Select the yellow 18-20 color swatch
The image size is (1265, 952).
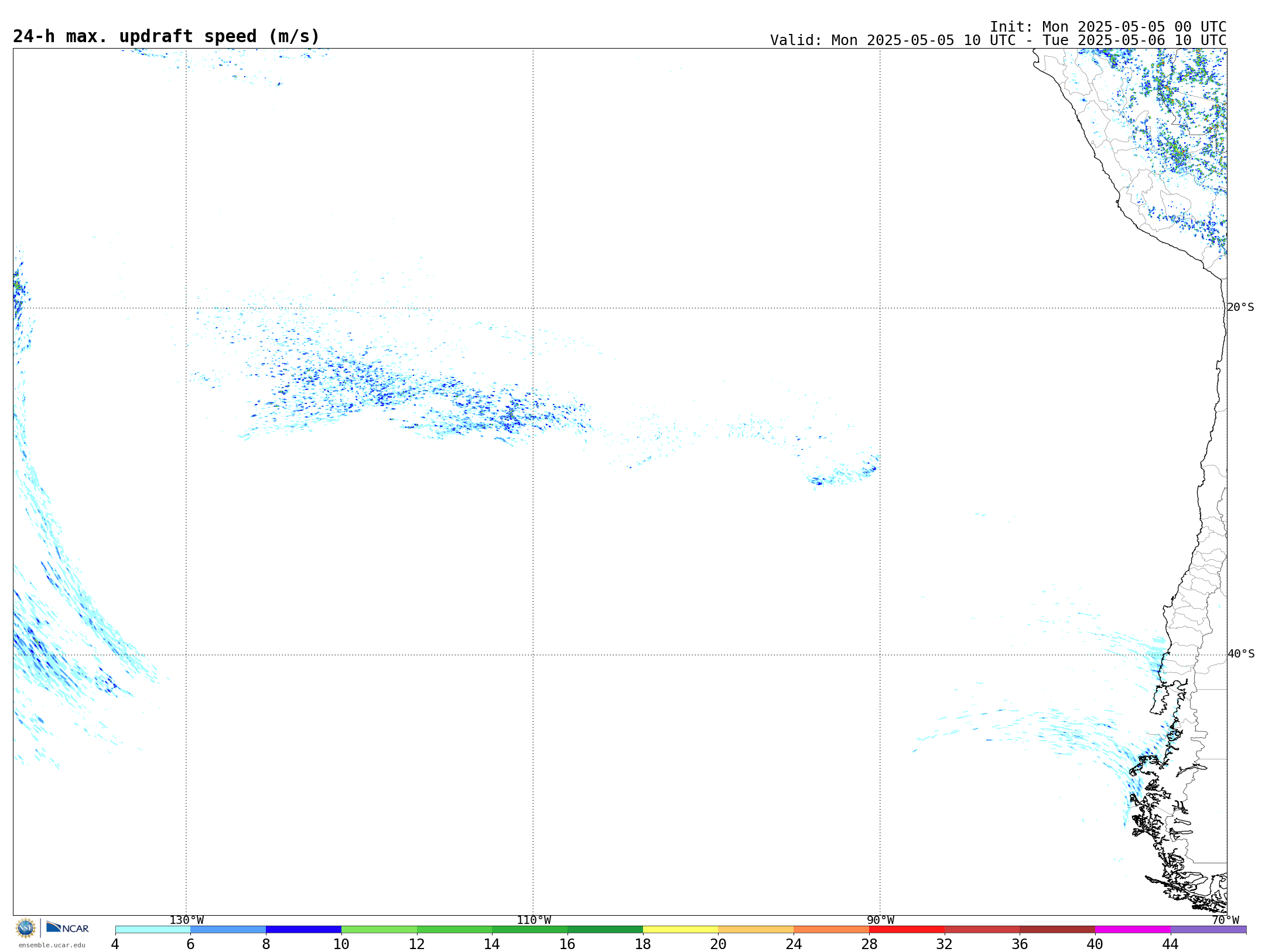coord(681,930)
